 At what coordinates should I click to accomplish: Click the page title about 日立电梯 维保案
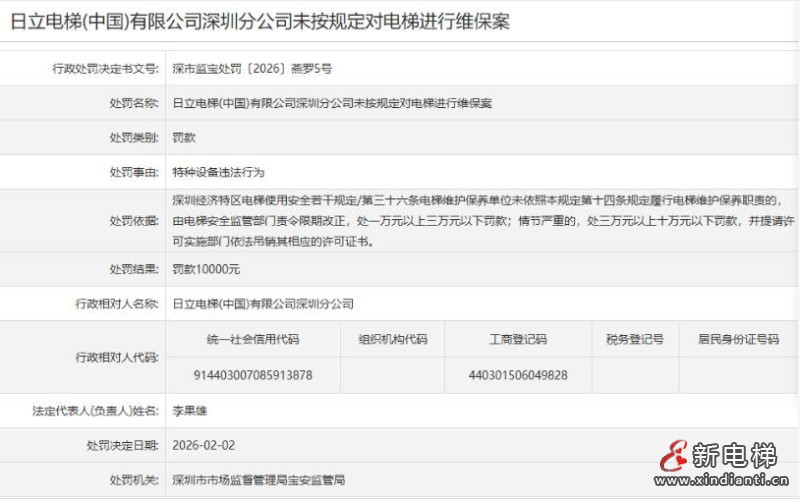point(260,21)
